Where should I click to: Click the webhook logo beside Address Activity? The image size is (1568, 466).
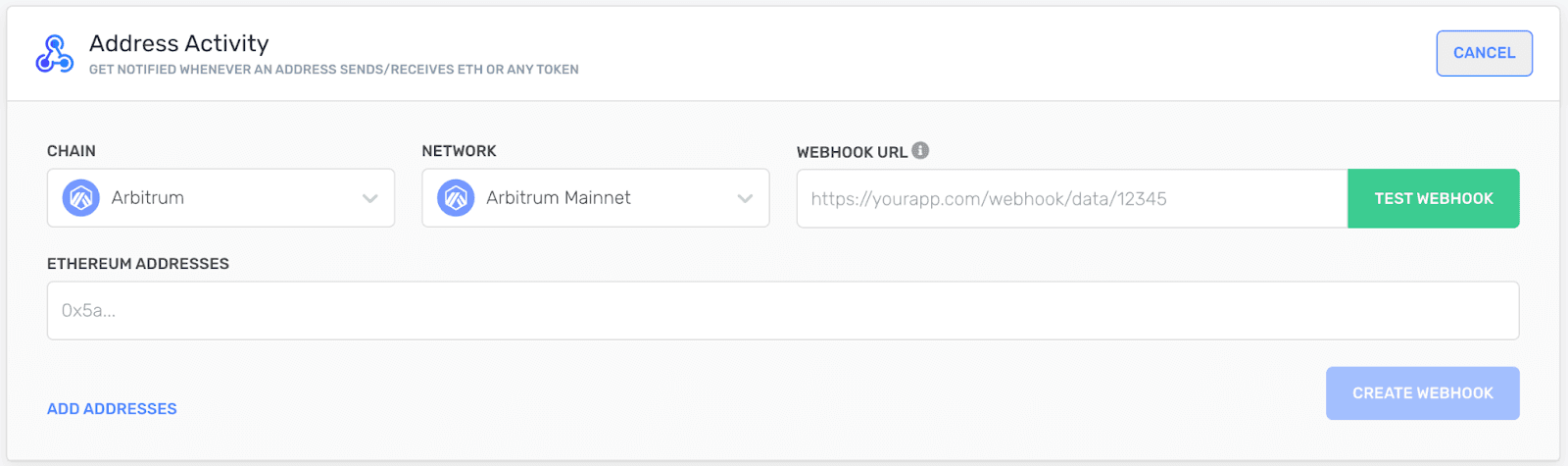tap(55, 54)
